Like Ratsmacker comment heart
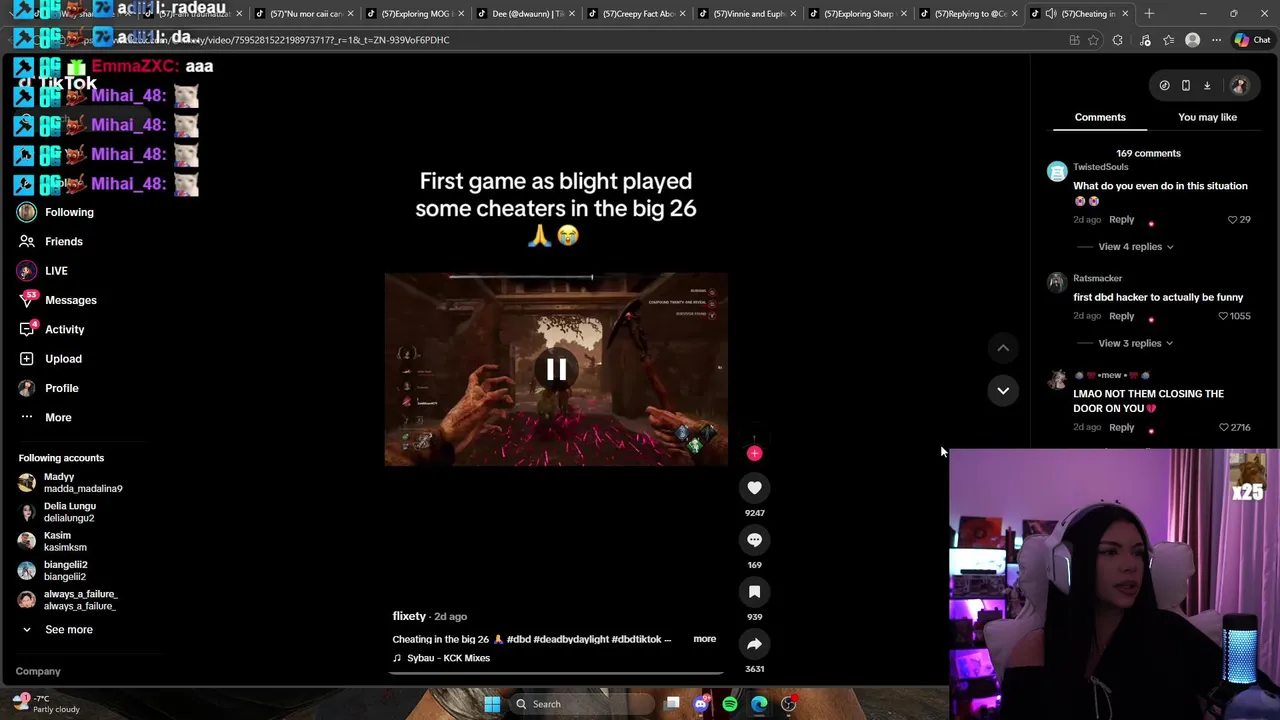The height and width of the screenshot is (720, 1280). (1223, 316)
